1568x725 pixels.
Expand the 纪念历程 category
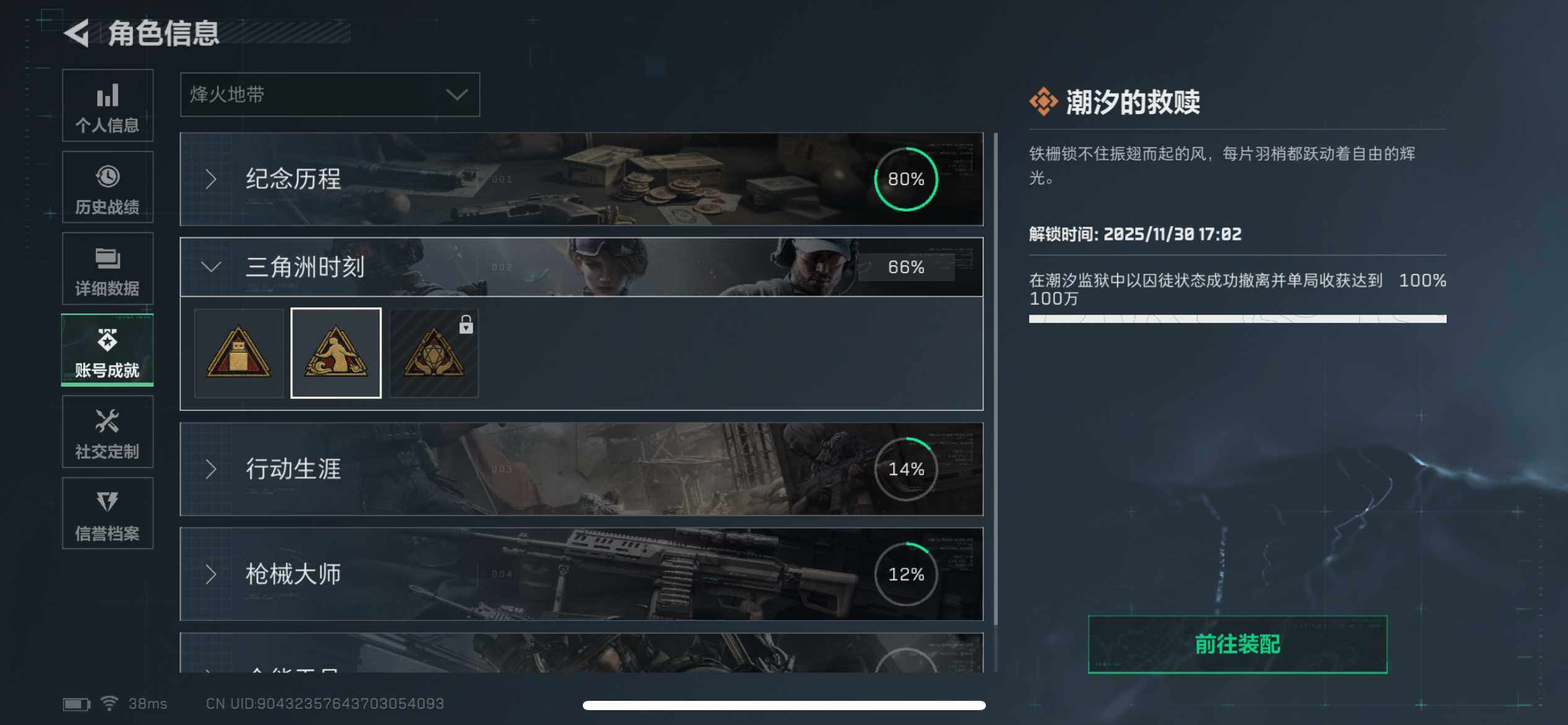(581, 179)
